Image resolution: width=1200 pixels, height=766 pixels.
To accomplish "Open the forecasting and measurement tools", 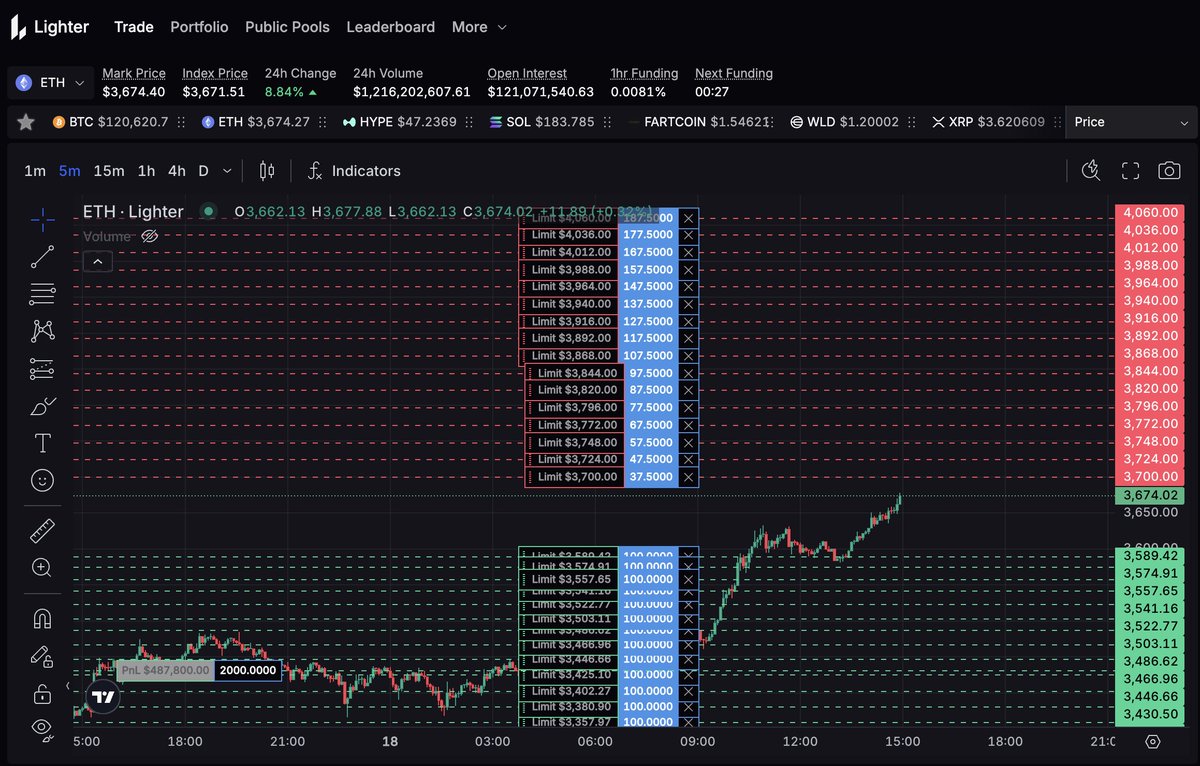I will click(42, 368).
